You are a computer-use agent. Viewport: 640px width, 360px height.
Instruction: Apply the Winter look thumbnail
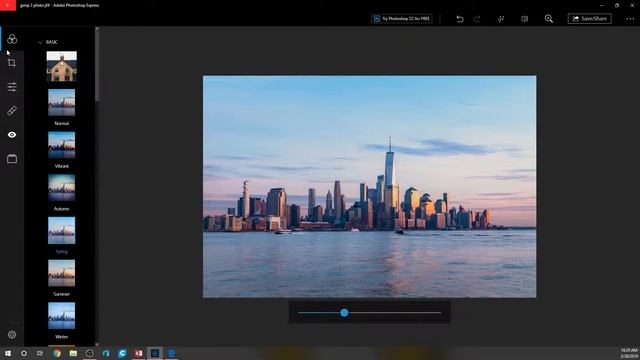point(62,316)
